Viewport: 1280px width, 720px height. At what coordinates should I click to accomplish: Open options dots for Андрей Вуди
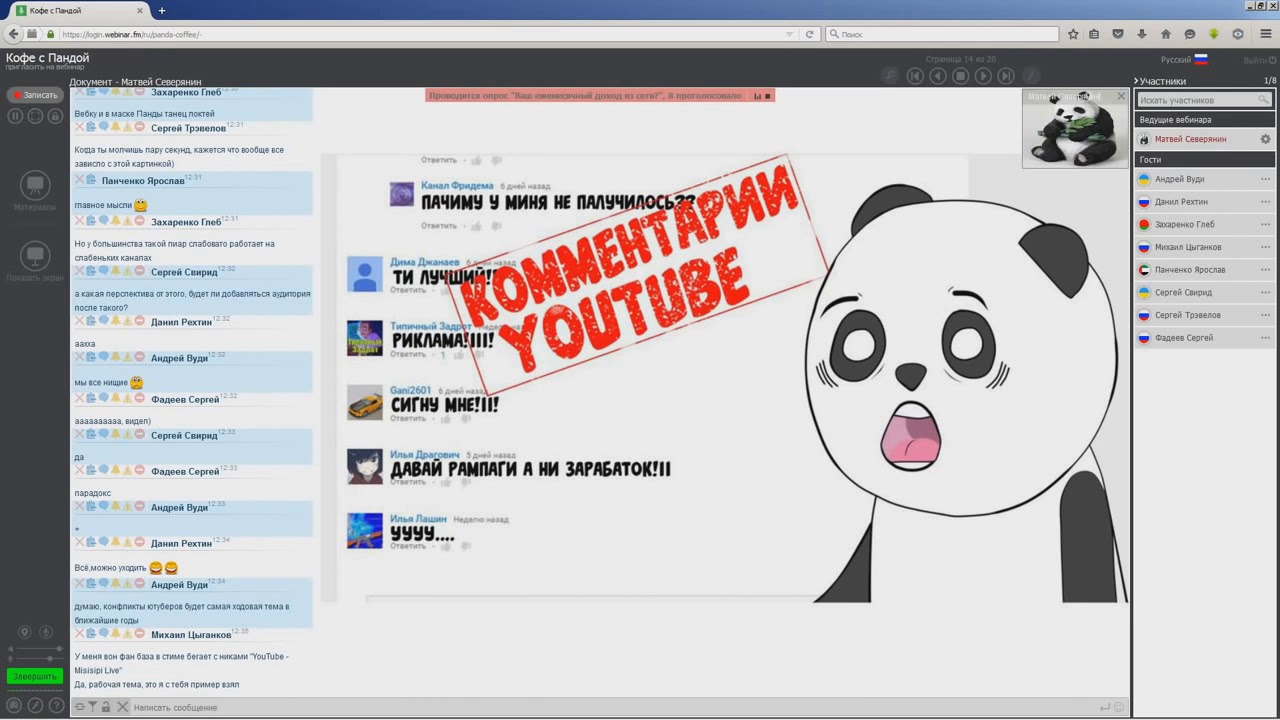[x=1265, y=179]
